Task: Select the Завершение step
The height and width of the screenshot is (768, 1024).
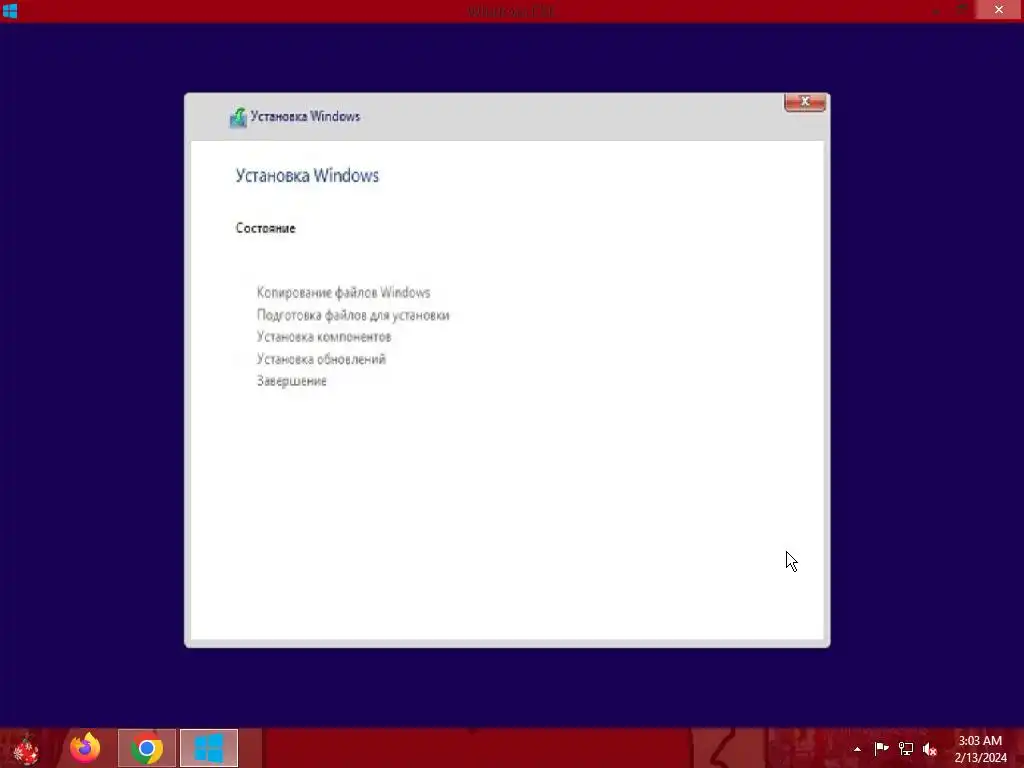Action: click(292, 381)
